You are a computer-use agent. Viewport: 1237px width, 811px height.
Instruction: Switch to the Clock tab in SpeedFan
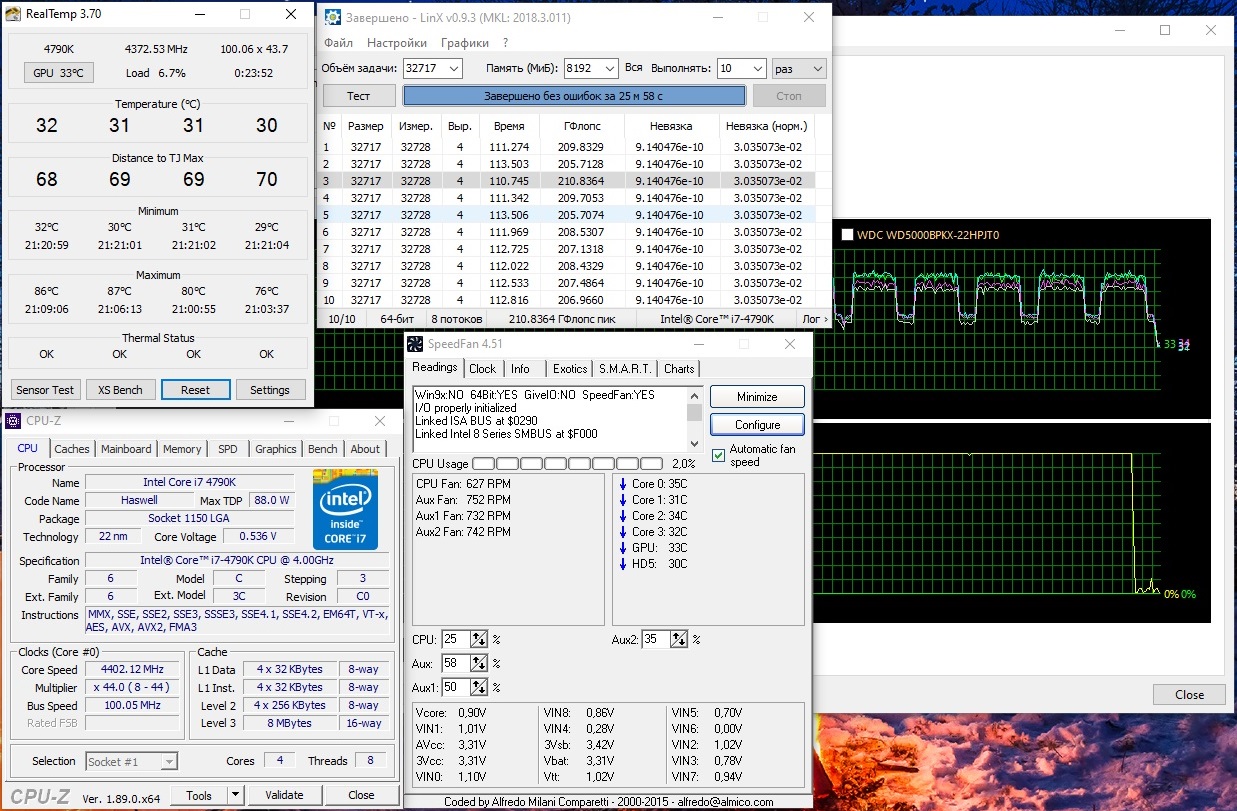(482, 369)
